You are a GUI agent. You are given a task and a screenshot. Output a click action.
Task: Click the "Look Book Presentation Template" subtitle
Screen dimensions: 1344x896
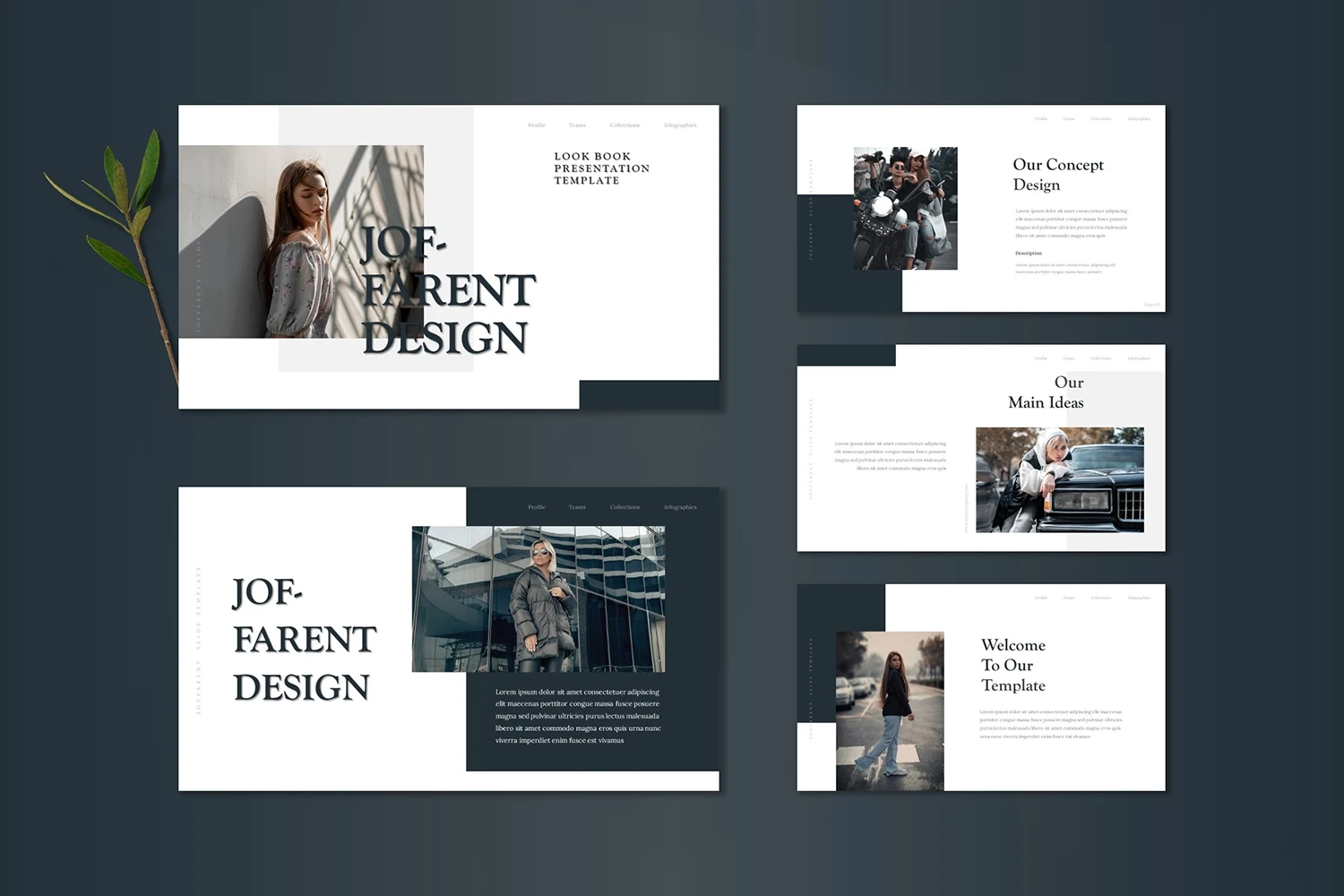pyautogui.click(x=601, y=168)
